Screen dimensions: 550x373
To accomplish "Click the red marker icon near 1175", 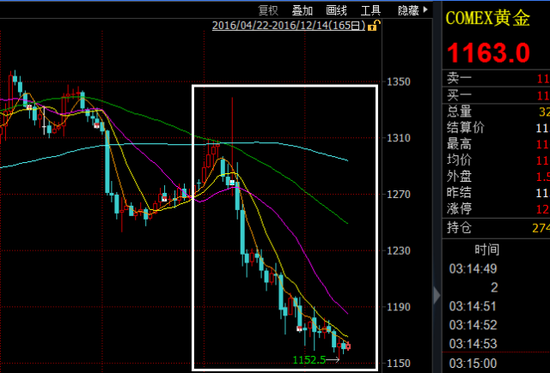I will [x=299, y=329].
